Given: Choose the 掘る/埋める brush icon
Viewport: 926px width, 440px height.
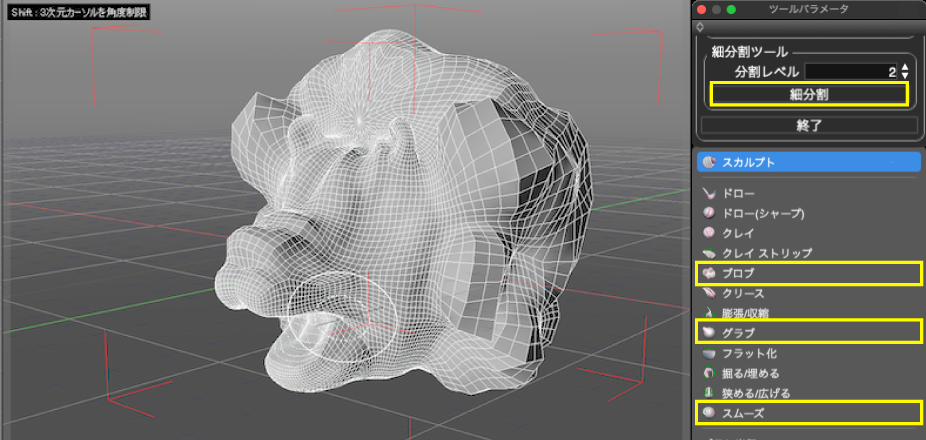Looking at the screenshot, I should 708,373.
